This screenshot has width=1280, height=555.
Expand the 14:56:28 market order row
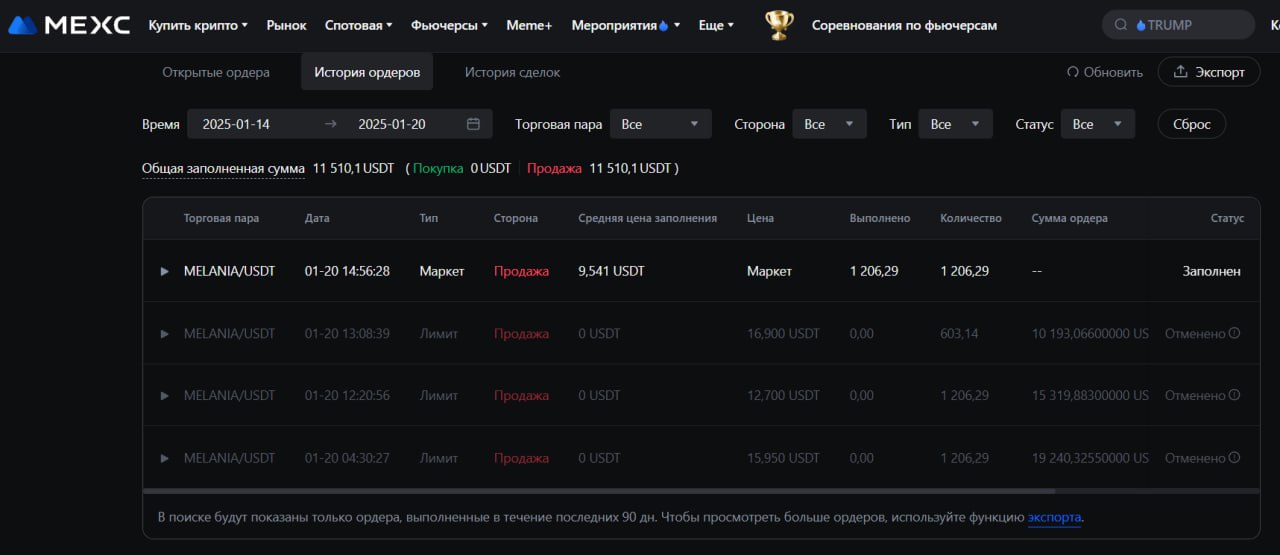click(x=165, y=271)
